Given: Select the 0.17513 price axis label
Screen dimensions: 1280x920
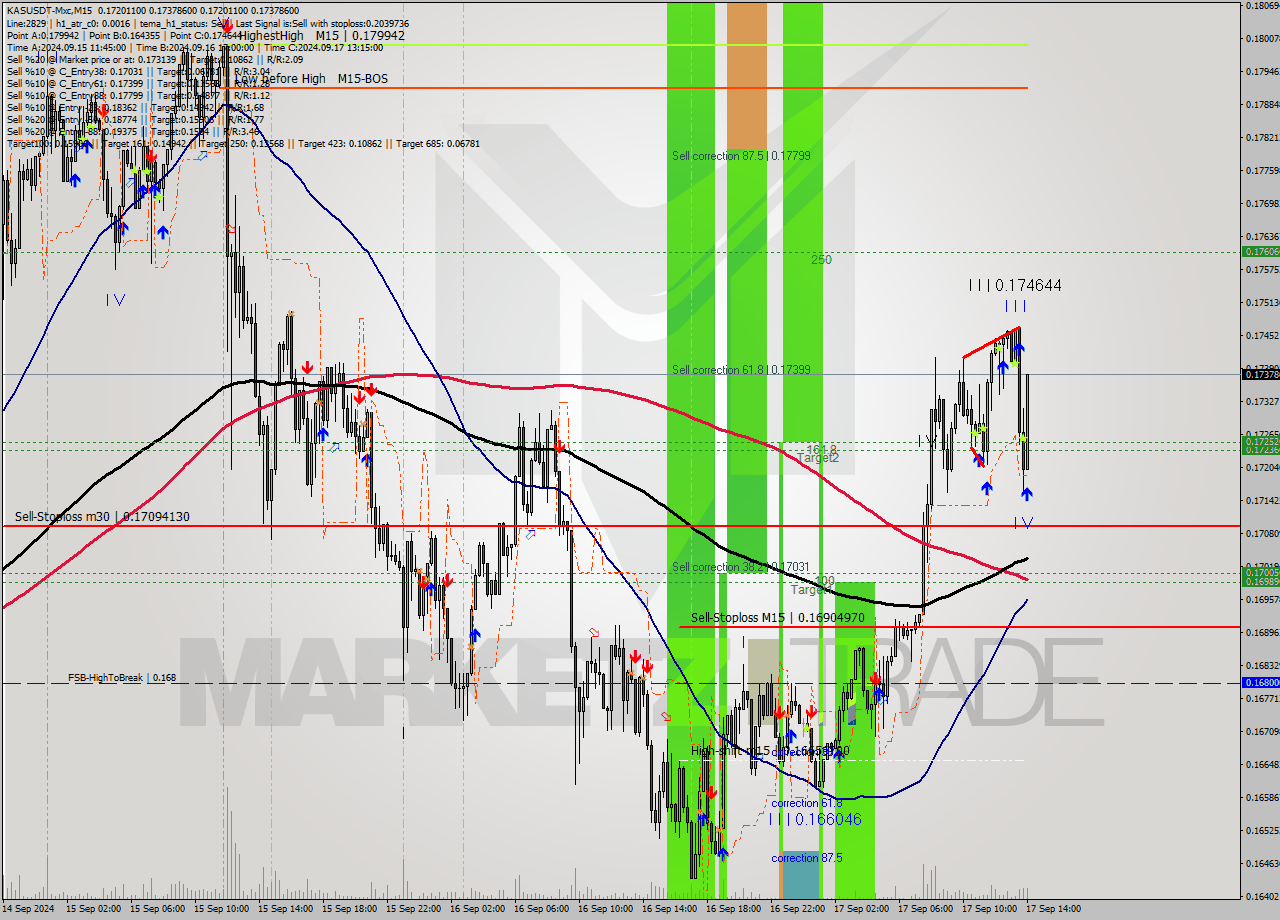Looking at the screenshot, I should click(x=1261, y=302).
